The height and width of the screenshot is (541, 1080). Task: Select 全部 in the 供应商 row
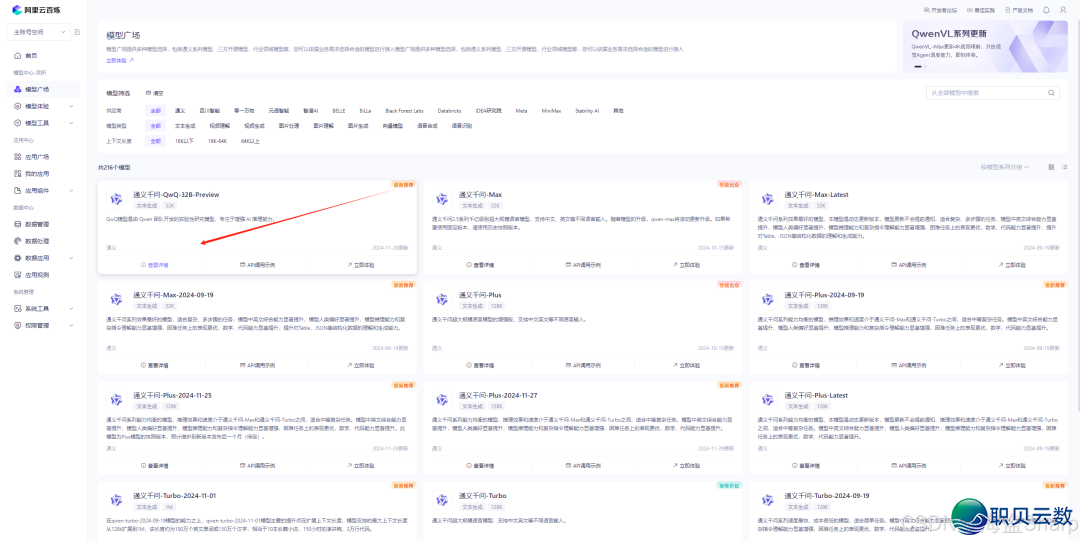click(156, 110)
